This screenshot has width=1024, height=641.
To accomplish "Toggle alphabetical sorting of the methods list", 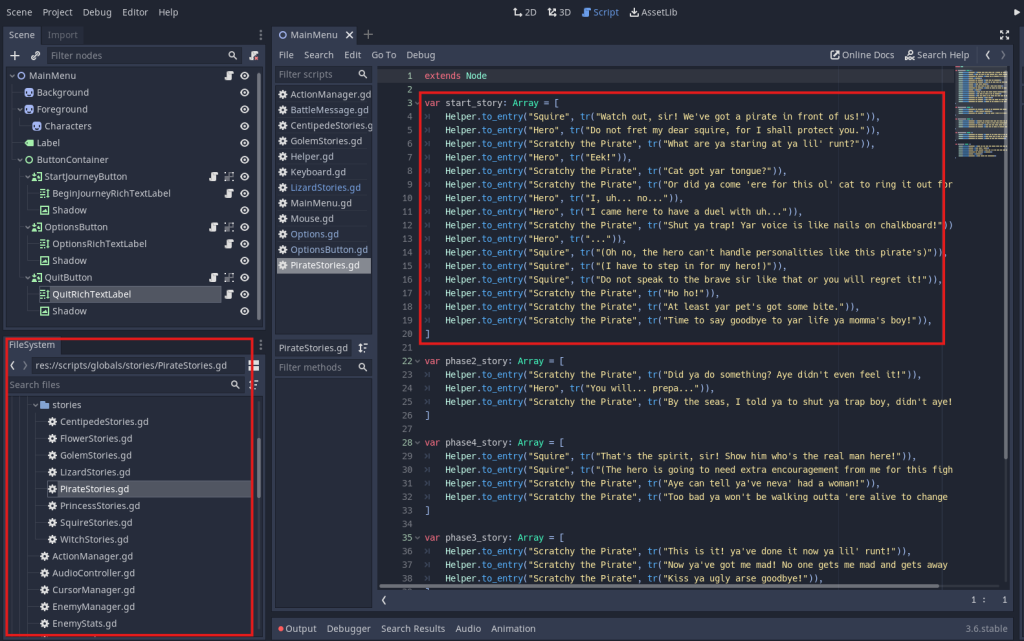I will point(363,348).
